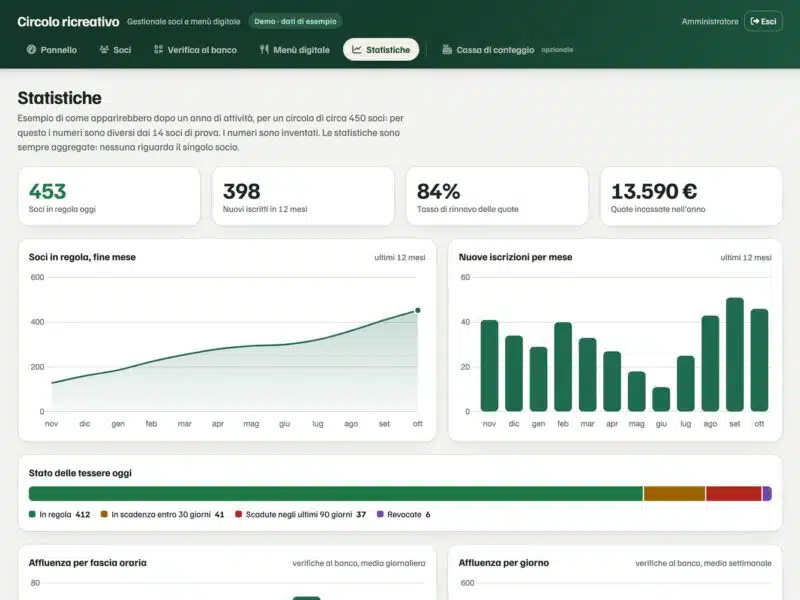Click the set bar in Nuove iscrizioni chart

(x=735, y=355)
